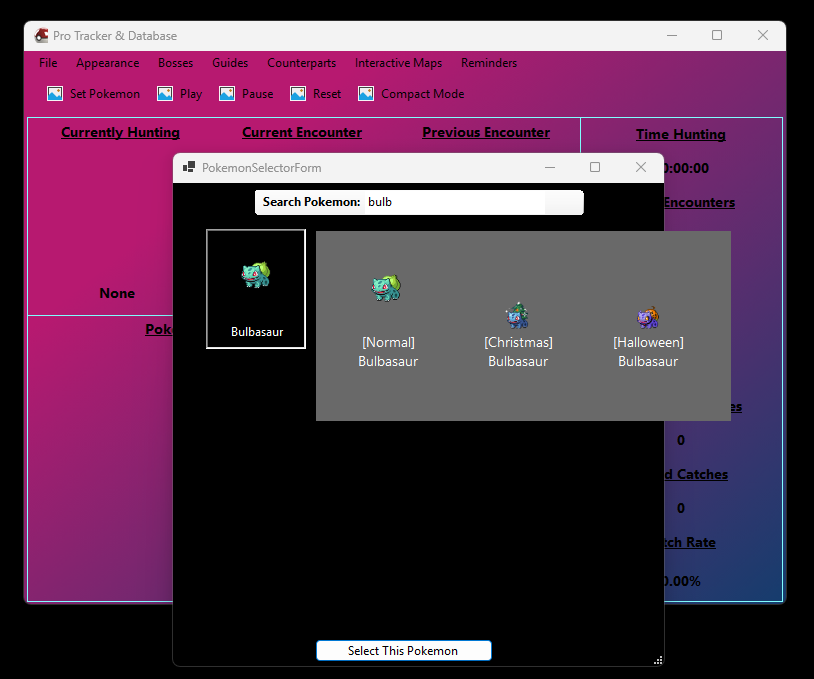
Task: Click the [Christmas] Bulbasaur label
Action: point(518,352)
